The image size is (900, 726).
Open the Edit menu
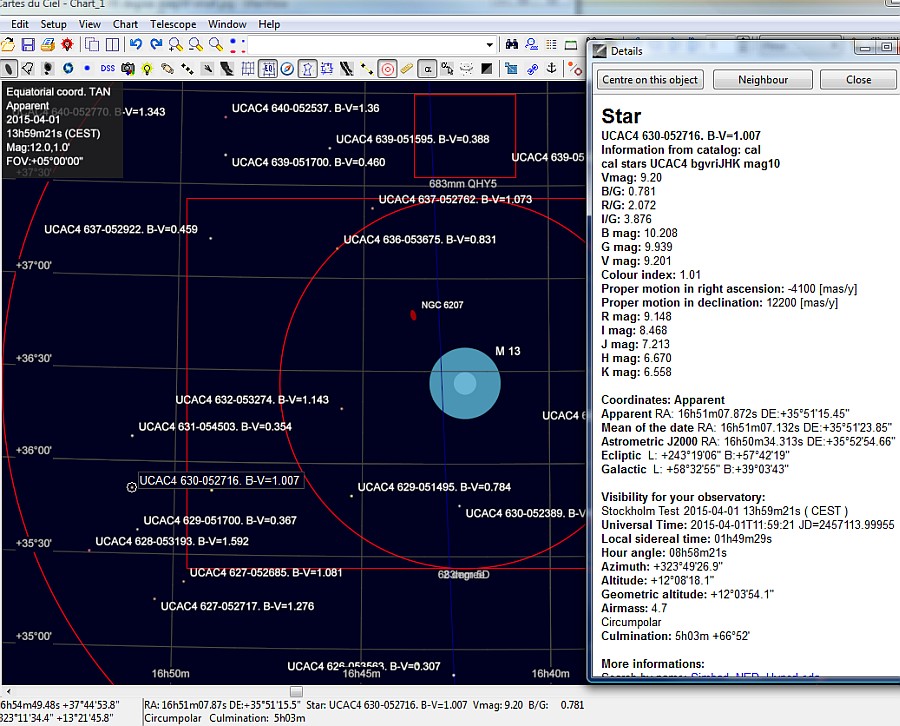point(20,24)
